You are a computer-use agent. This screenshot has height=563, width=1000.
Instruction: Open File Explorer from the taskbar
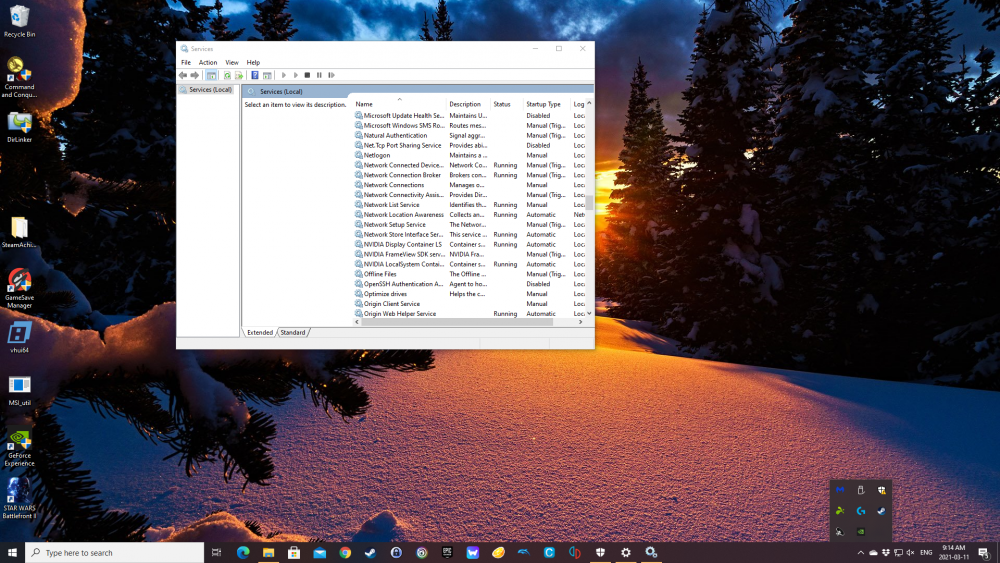[268, 552]
